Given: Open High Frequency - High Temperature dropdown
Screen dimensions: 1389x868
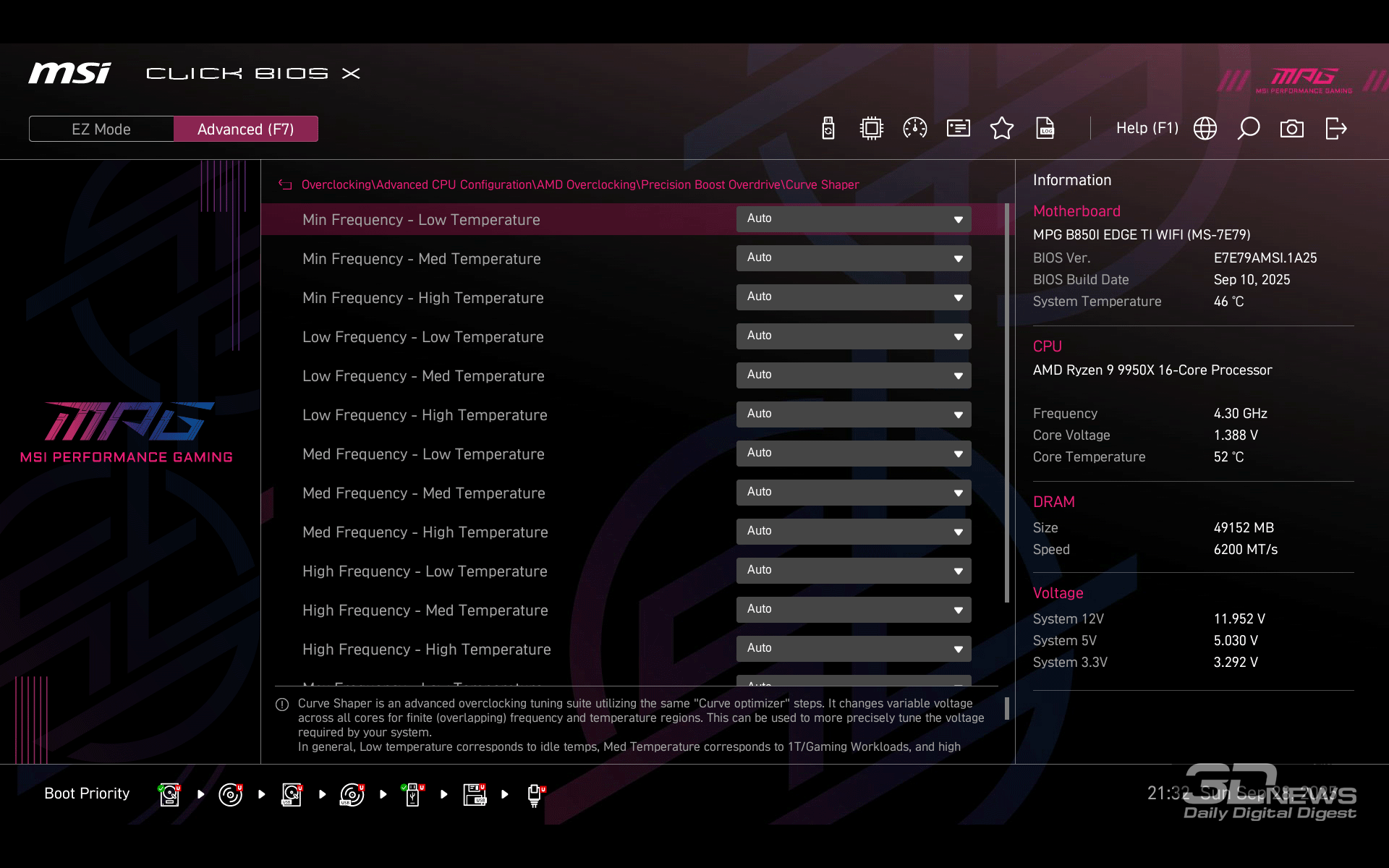Looking at the screenshot, I should [853, 649].
